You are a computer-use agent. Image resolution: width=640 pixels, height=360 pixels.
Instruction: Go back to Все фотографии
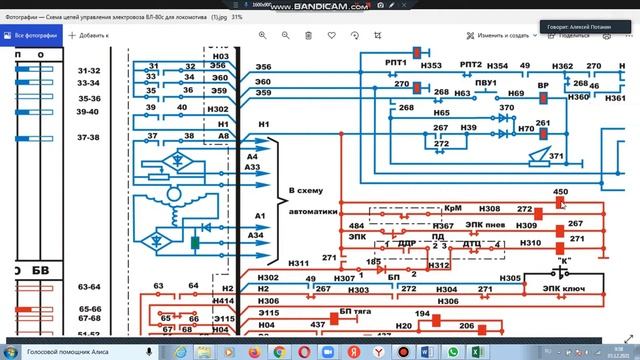coord(31,36)
